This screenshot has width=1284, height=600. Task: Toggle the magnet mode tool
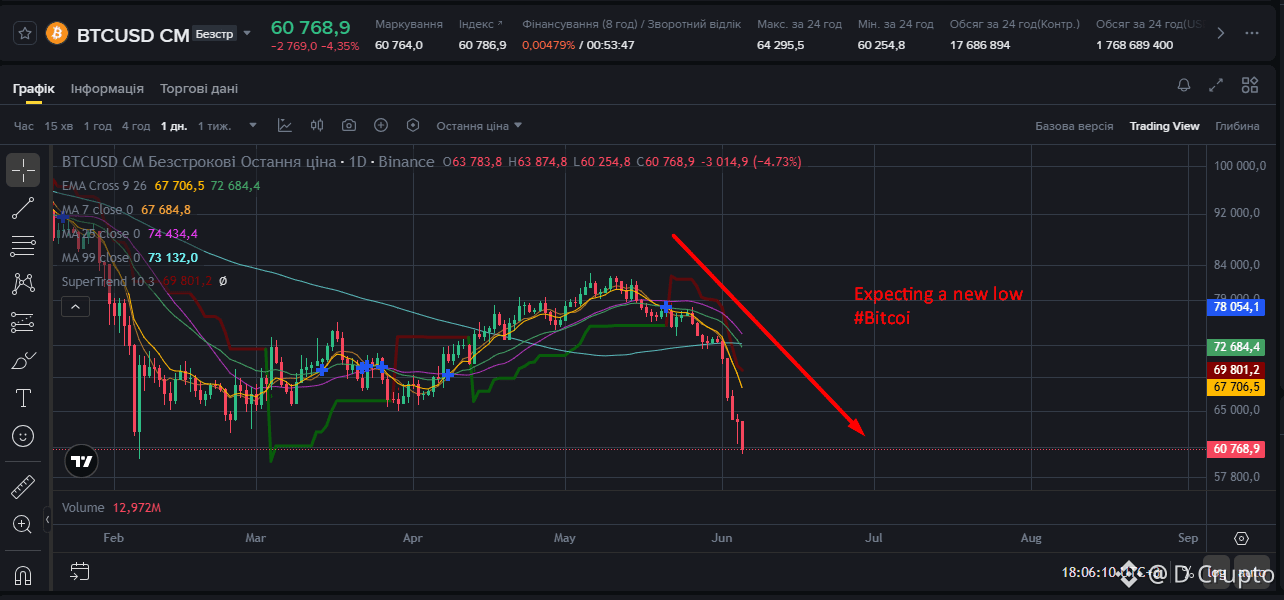(x=23, y=575)
